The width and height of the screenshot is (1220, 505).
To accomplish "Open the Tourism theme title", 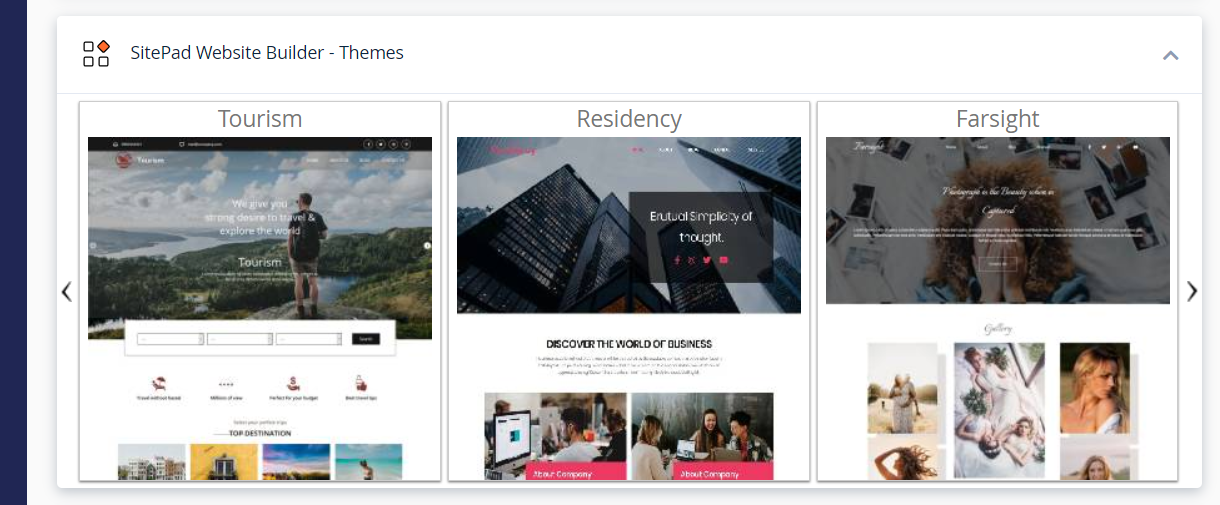I will tap(260, 119).
